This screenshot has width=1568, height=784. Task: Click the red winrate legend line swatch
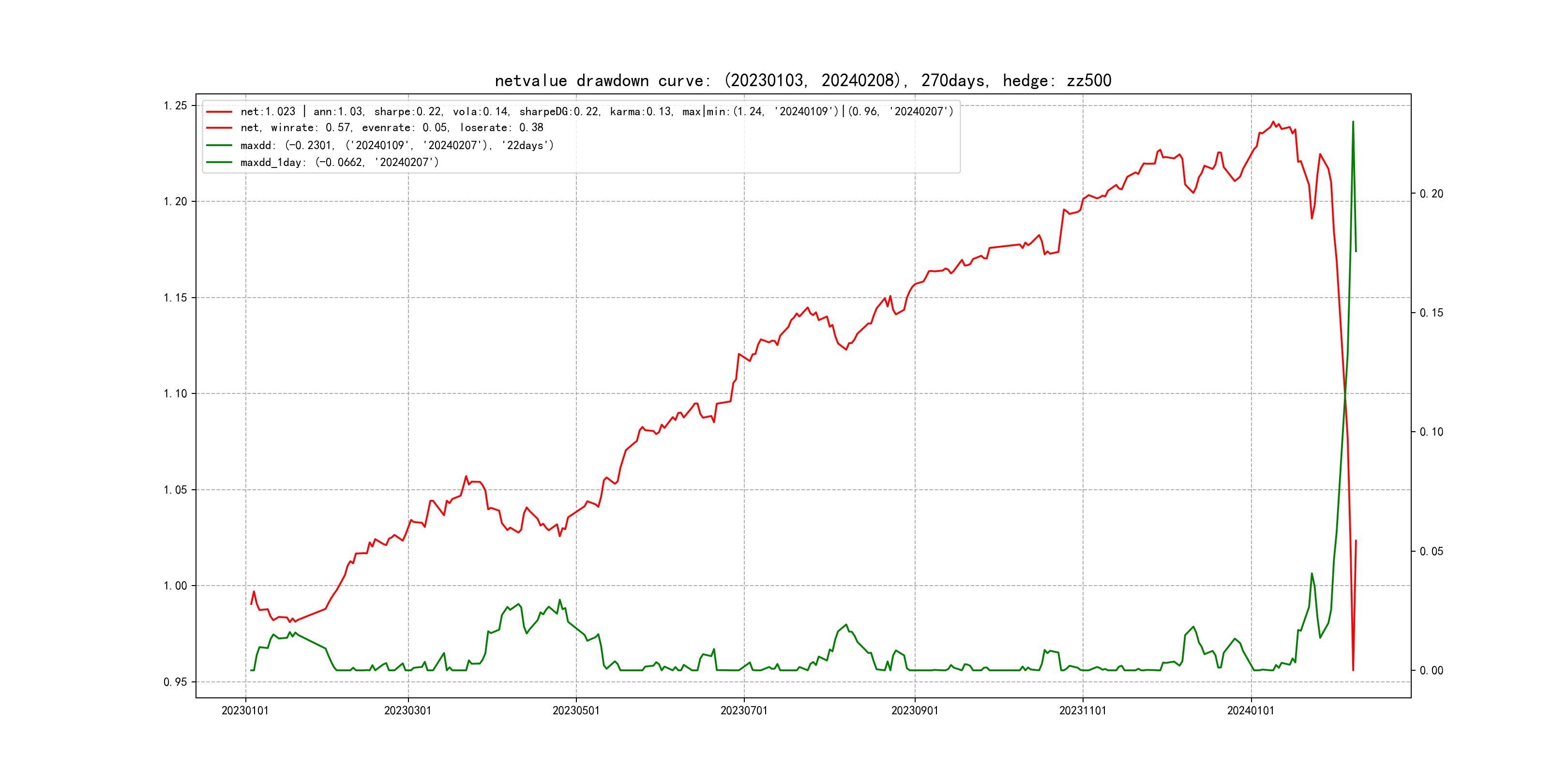219,128
